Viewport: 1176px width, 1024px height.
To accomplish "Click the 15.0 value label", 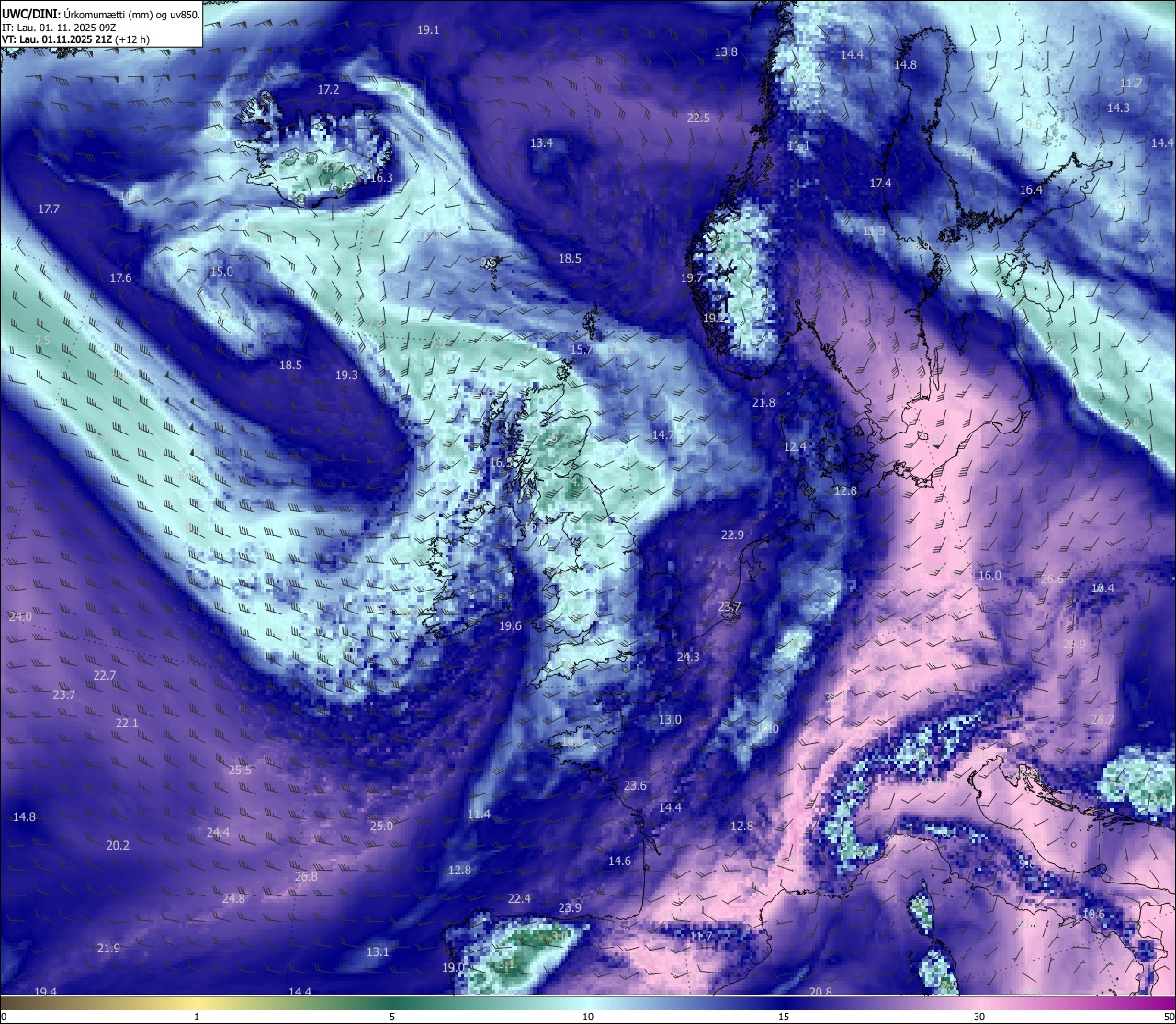I will tap(221, 272).
